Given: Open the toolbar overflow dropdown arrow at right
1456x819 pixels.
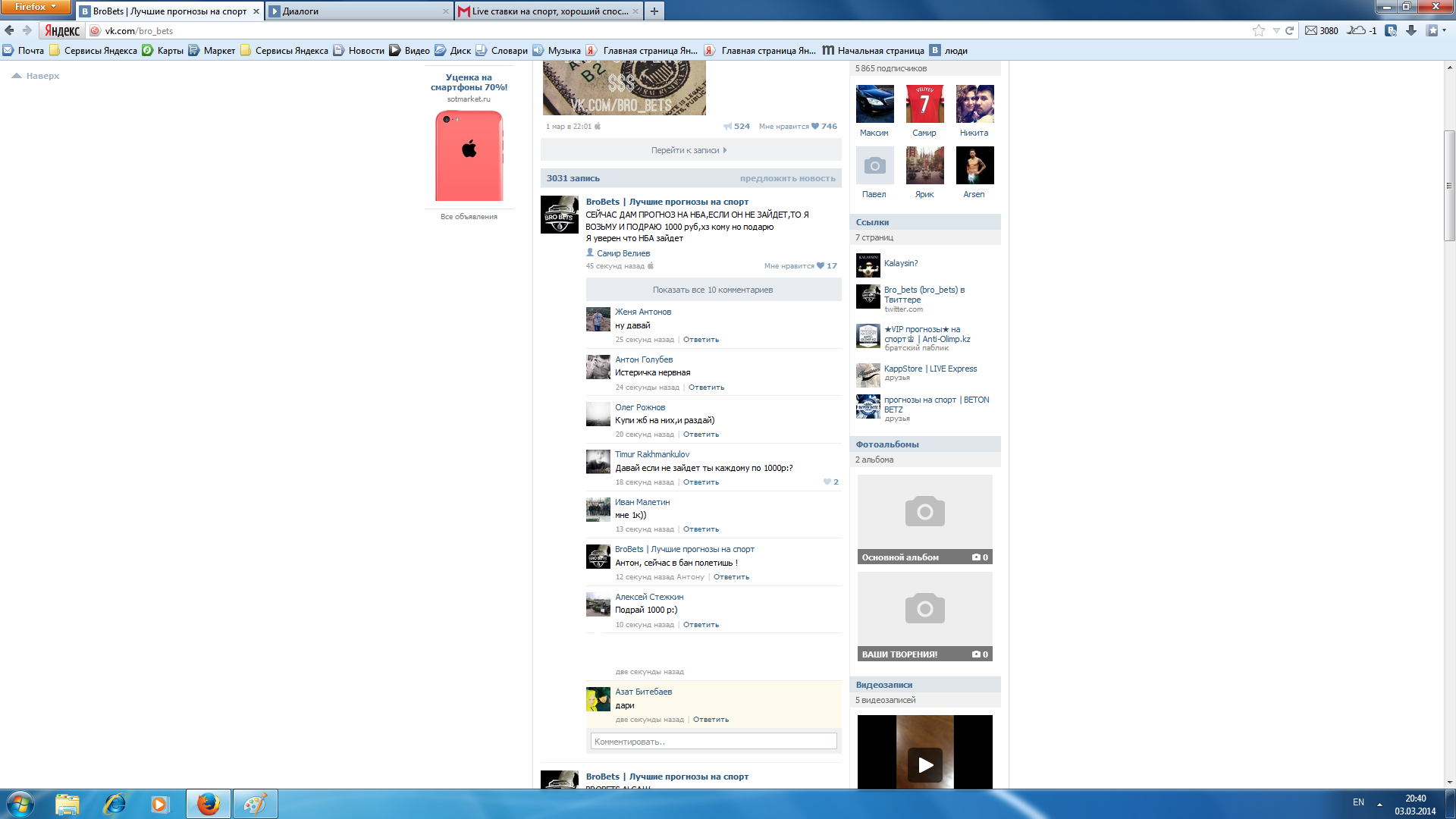Looking at the screenshot, I should [x=1444, y=30].
